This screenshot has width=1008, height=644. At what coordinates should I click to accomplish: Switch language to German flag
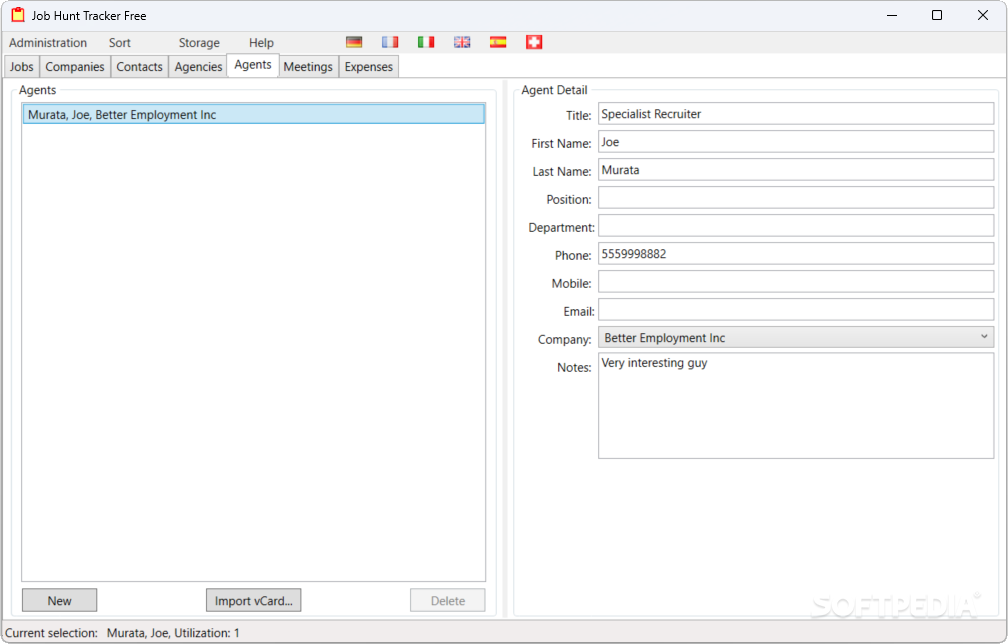(x=354, y=42)
